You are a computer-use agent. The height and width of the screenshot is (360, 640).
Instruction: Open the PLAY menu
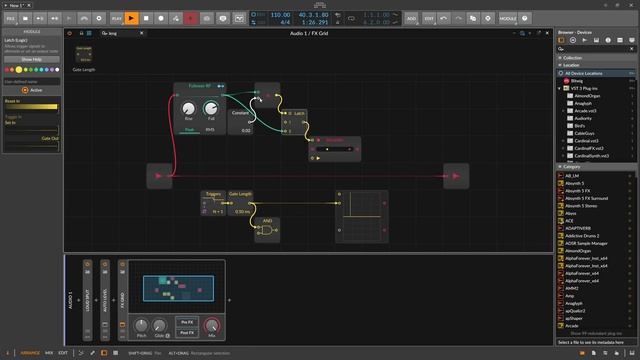click(116, 18)
